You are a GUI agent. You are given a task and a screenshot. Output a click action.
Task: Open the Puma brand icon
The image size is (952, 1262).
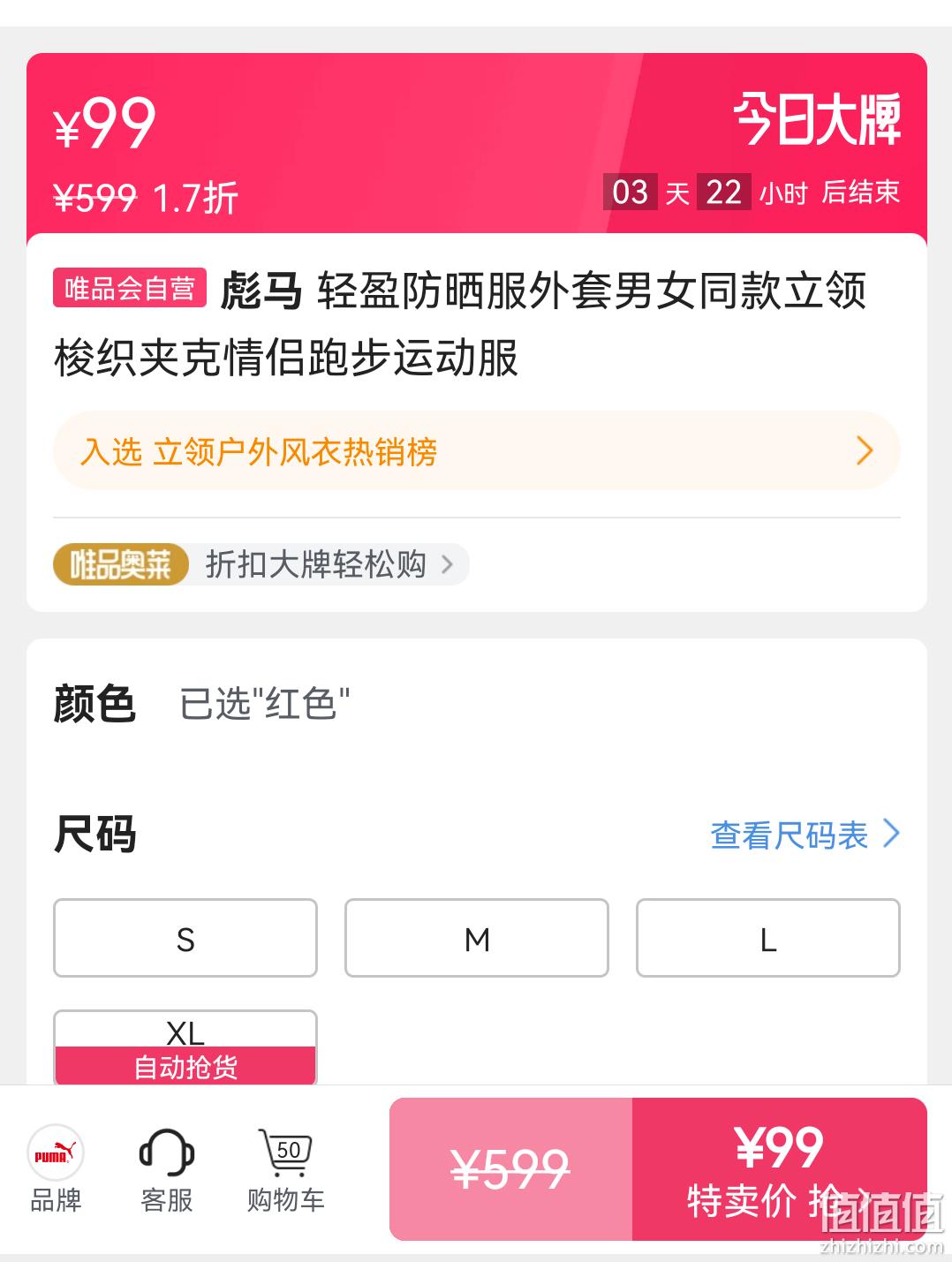pyautogui.click(x=56, y=1152)
